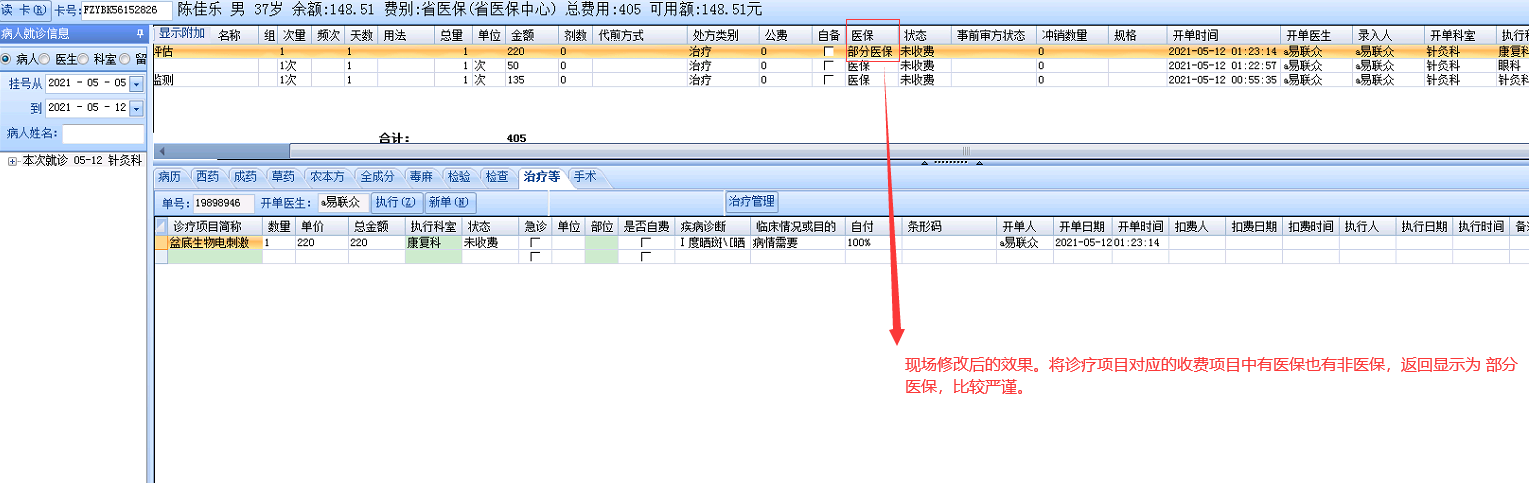
Task: Click the 康复科 执行科室 cell
Action: coord(433,243)
